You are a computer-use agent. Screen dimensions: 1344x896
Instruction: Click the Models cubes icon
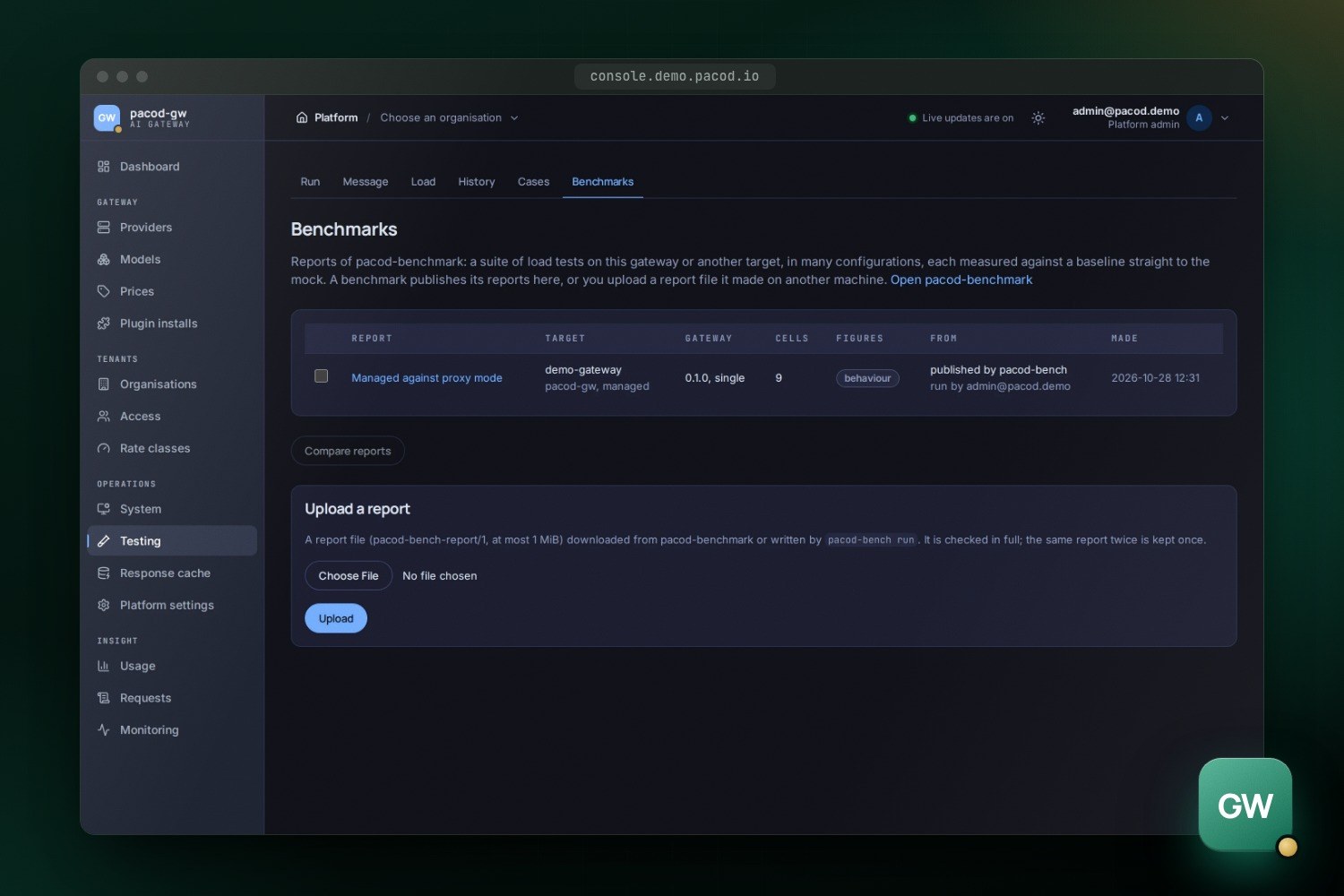103,260
